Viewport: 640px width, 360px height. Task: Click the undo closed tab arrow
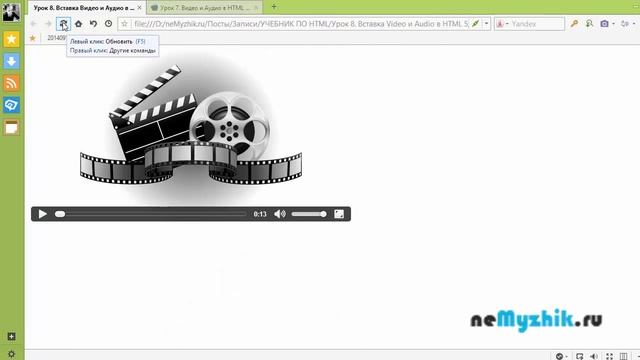click(93, 24)
